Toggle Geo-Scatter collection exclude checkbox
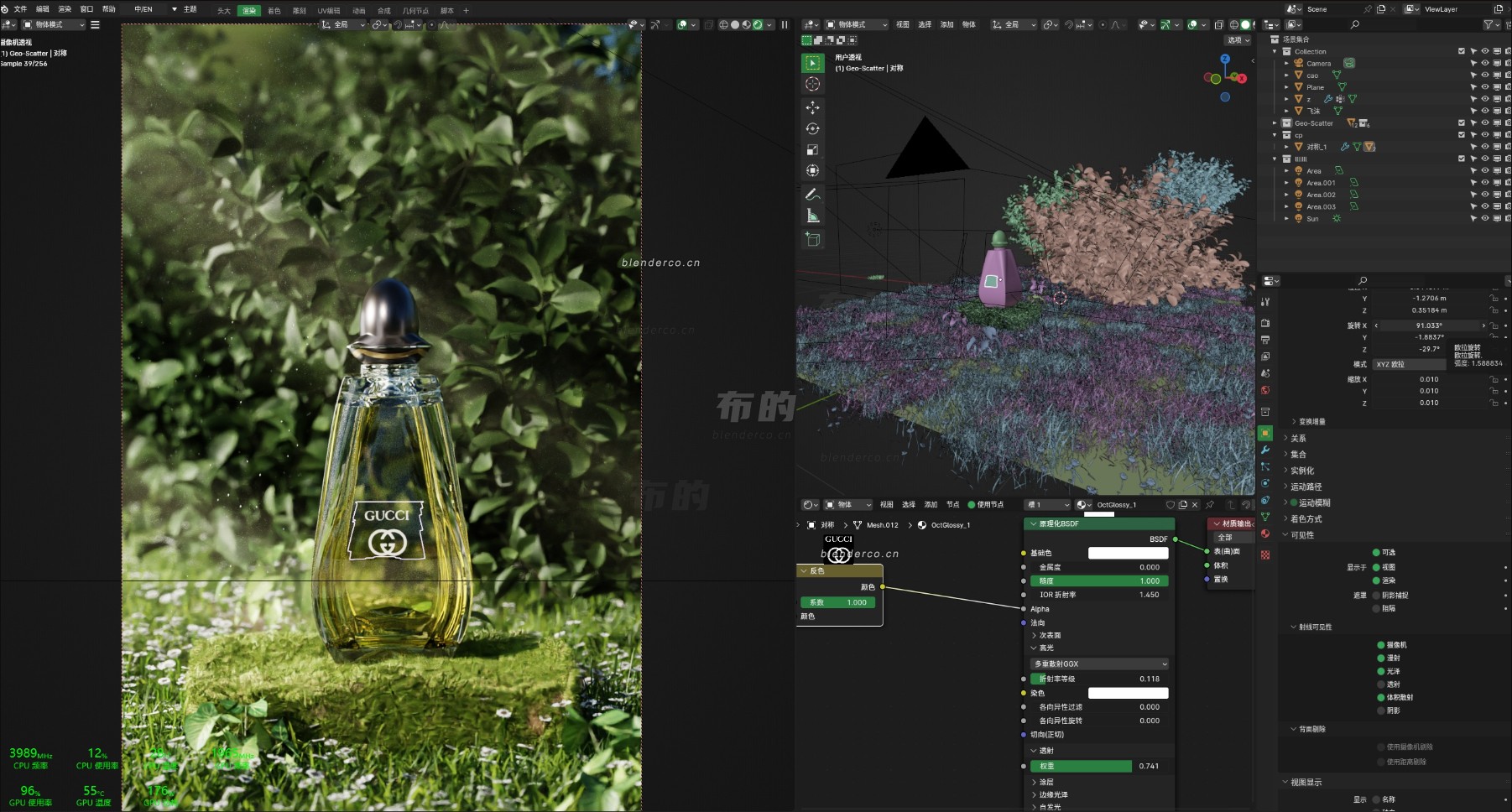The image size is (1512, 812). [x=1462, y=123]
